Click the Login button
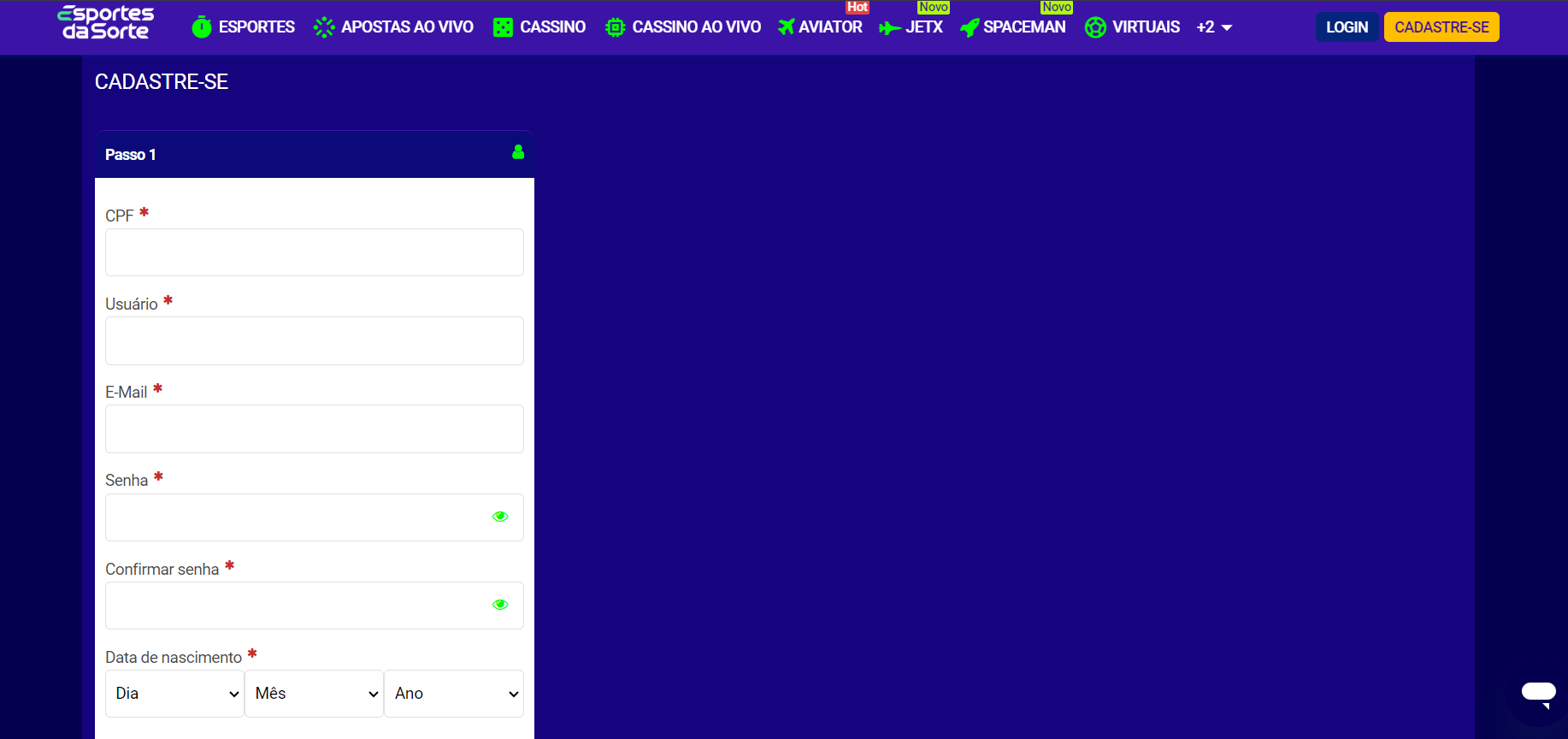The width and height of the screenshot is (1568, 739). (1347, 27)
